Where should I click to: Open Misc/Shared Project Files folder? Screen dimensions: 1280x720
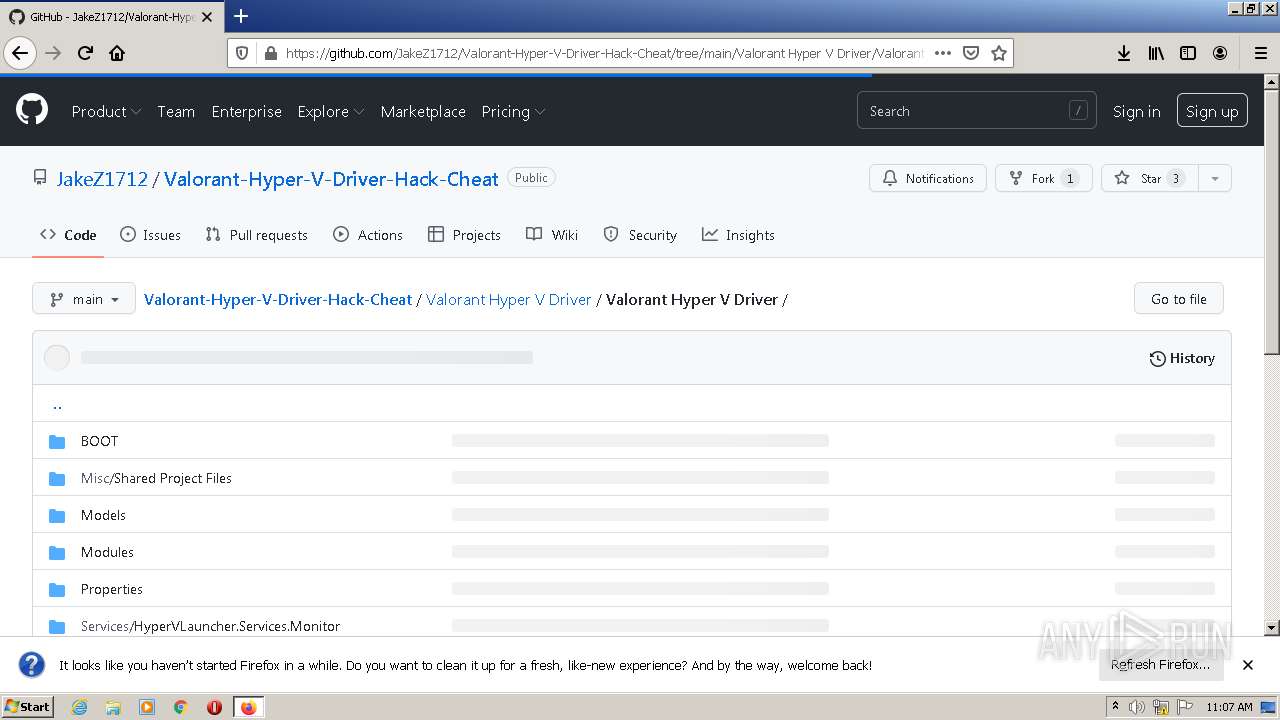click(156, 478)
